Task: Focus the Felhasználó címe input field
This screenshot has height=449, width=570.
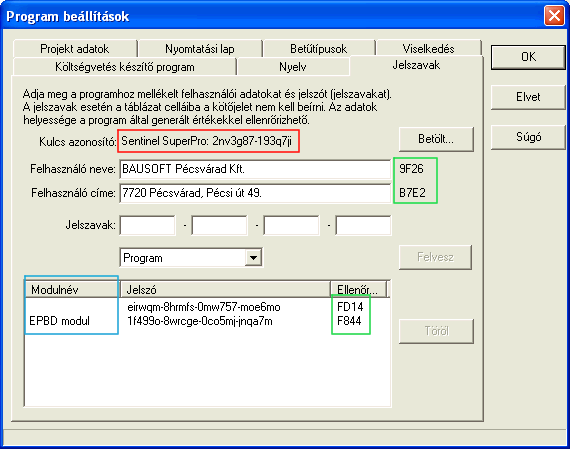Action: 255,193
